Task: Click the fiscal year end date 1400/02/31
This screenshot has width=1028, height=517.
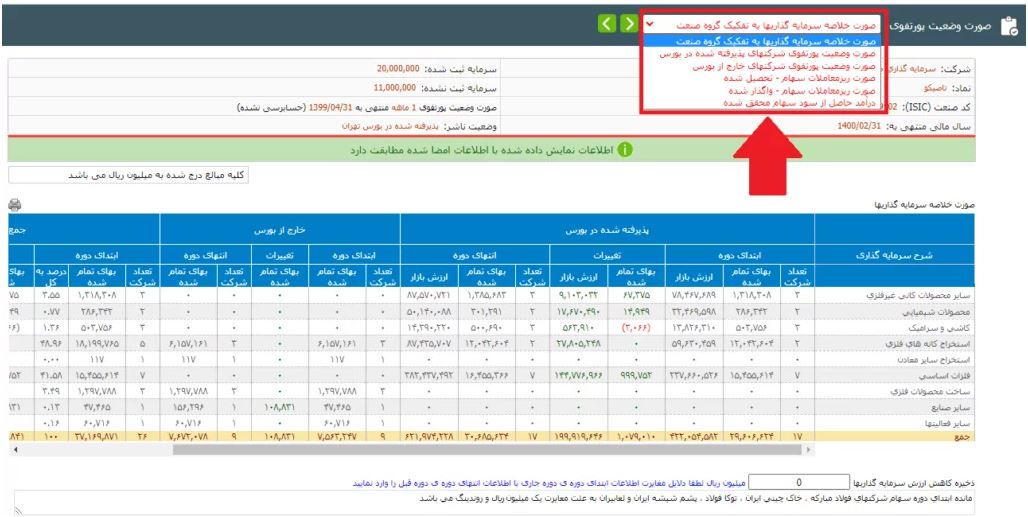Action: 858,126
